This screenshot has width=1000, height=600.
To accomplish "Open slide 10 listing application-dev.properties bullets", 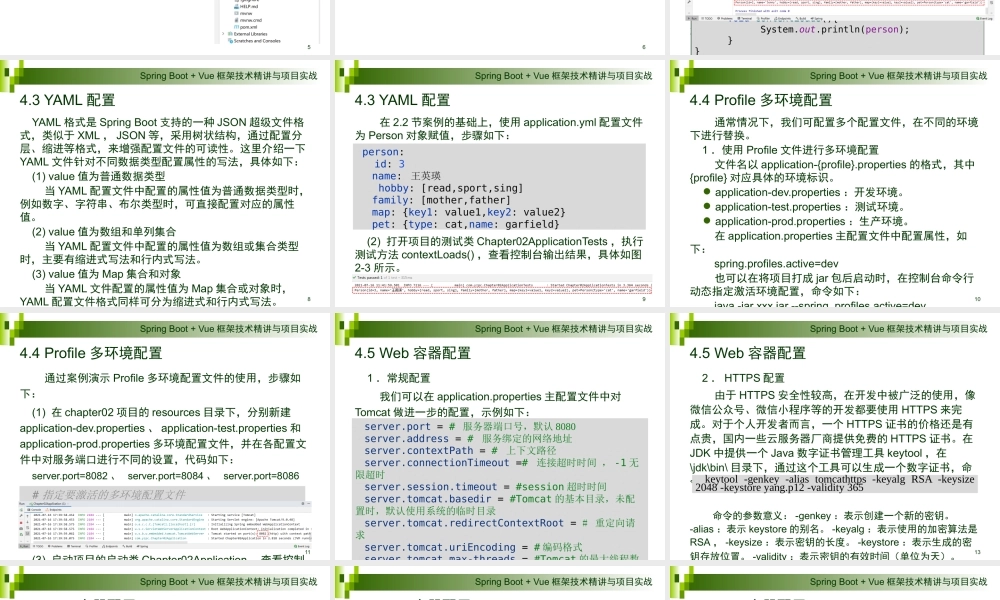I will (835, 190).
